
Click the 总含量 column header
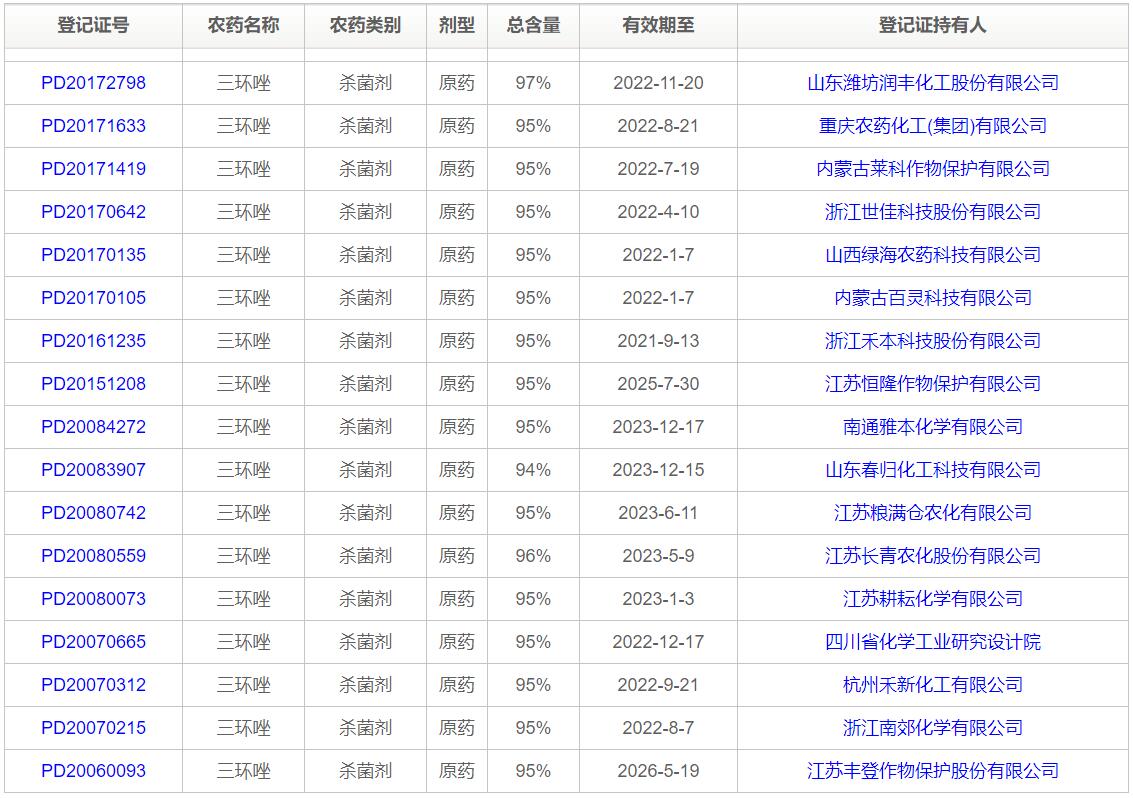pyautogui.click(x=533, y=26)
